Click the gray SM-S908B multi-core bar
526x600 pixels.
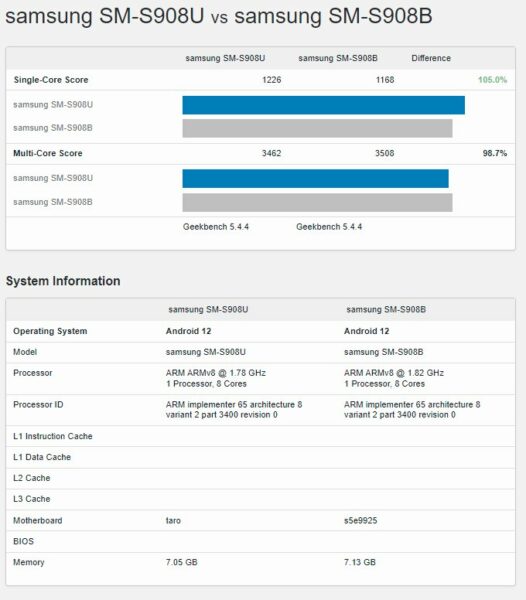(x=317, y=202)
